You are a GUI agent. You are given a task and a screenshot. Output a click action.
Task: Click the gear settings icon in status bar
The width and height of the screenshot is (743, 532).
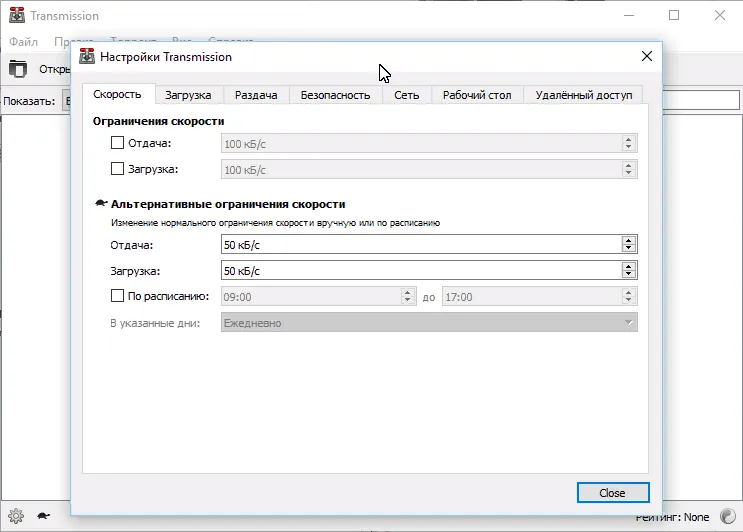coord(16,516)
